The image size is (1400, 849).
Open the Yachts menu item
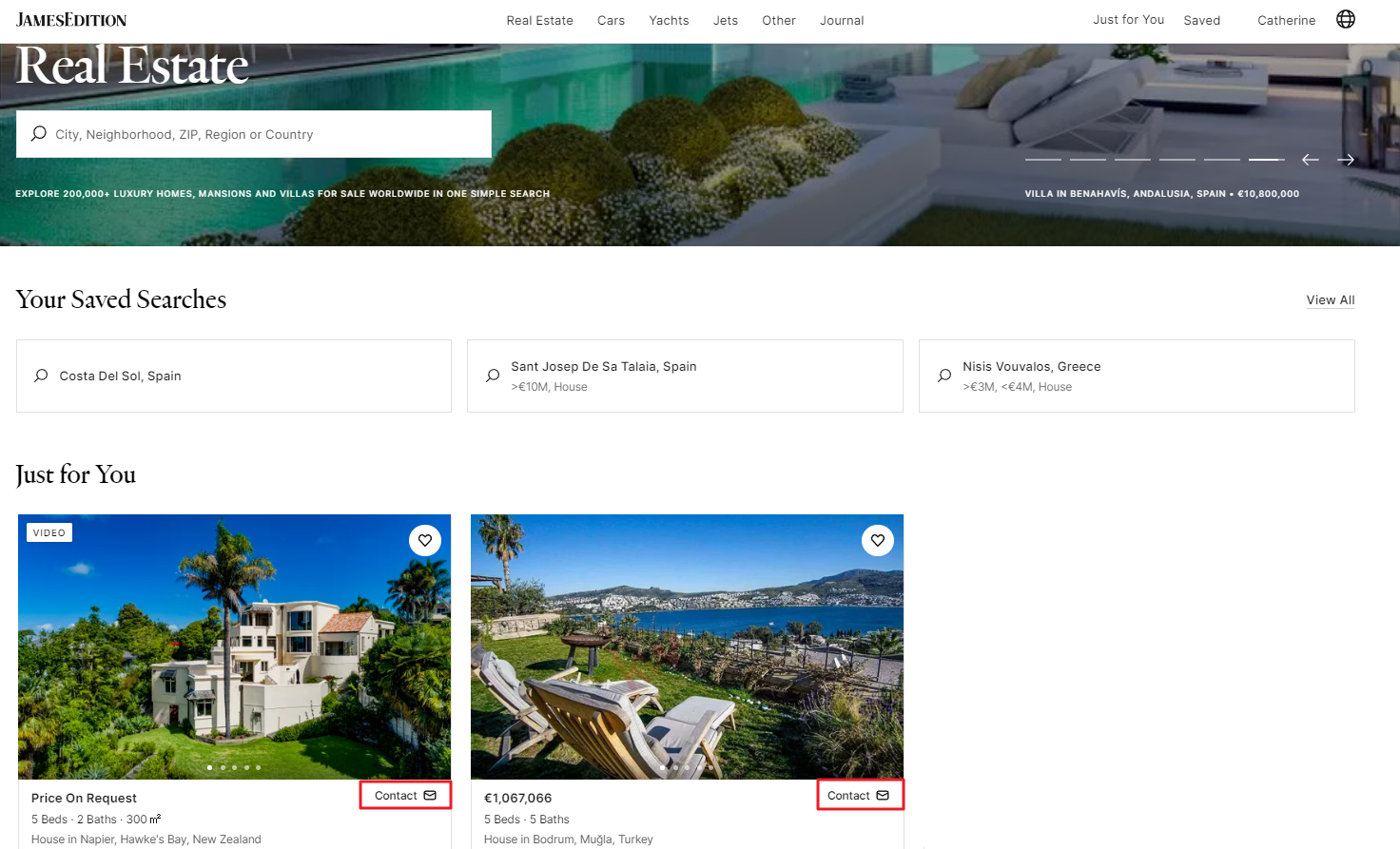(x=669, y=20)
